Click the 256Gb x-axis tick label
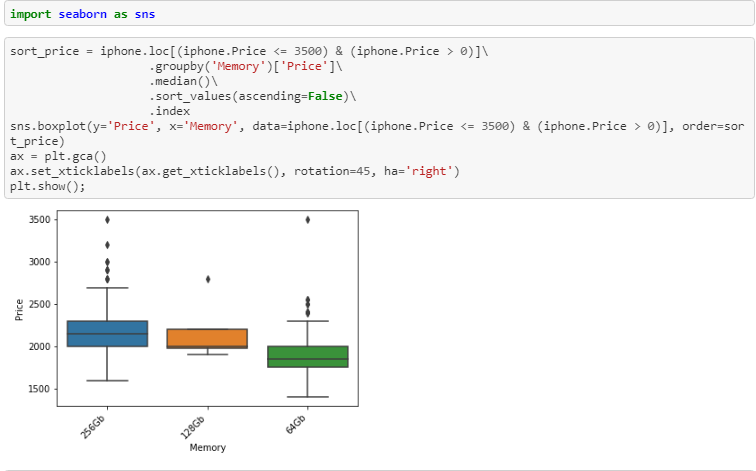Image resolution: width=756 pixels, height=471 pixels. tap(93, 427)
